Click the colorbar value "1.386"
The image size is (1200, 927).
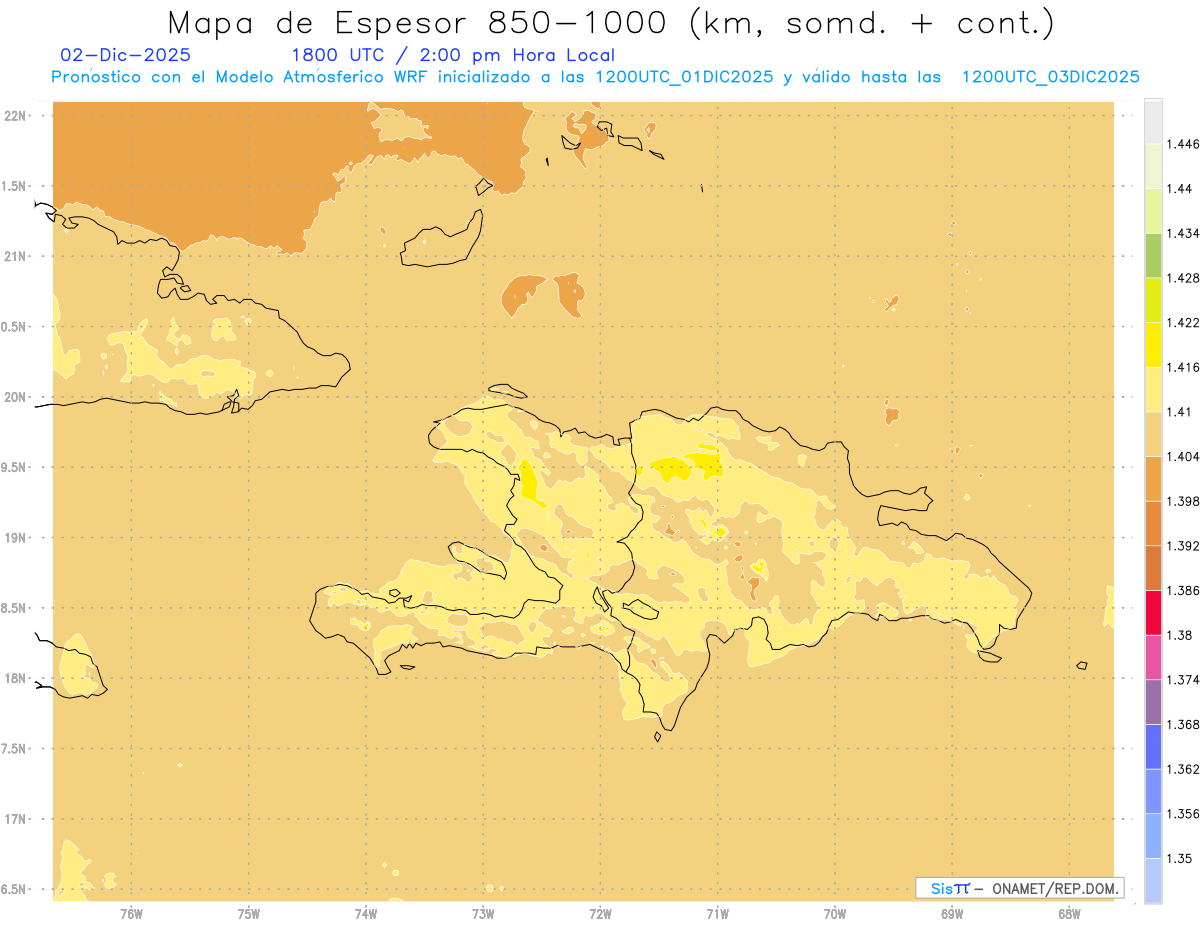point(1183,590)
